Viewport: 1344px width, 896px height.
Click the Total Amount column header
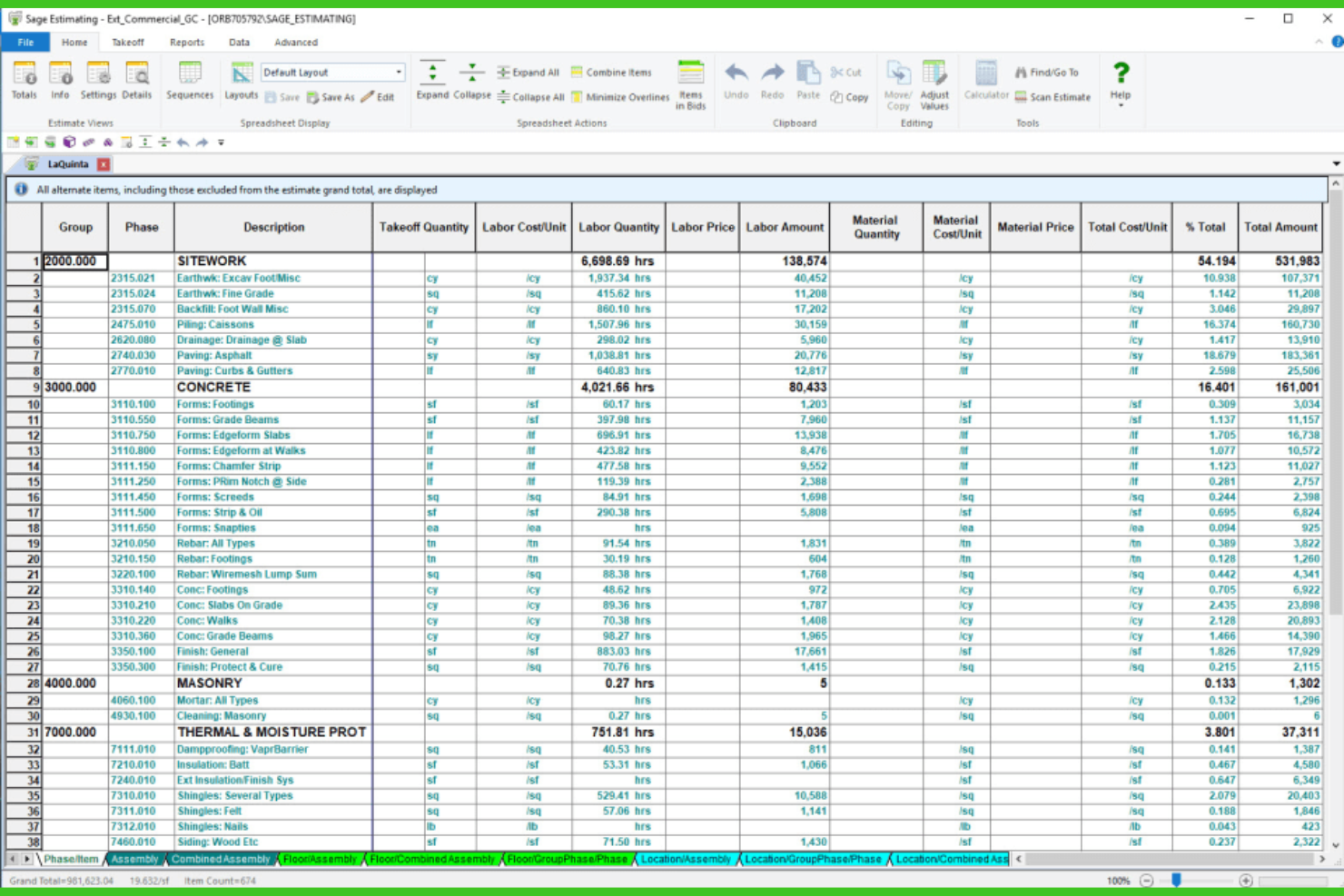pos(1280,227)
